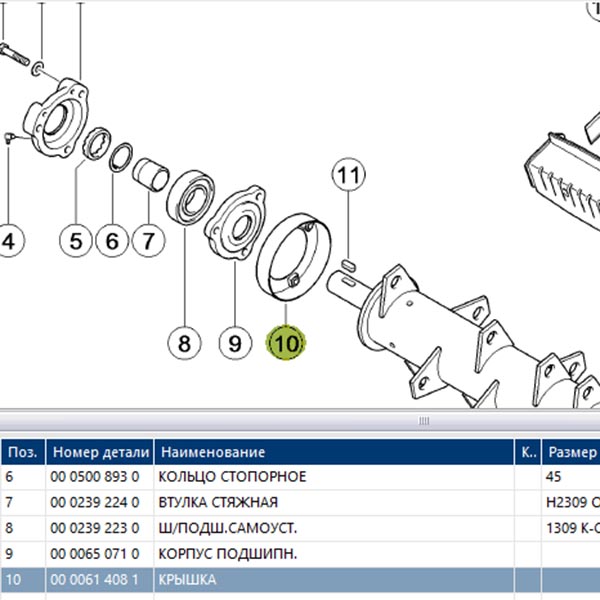The height and width of the screenshot is (600, 600).
Task: Select position callout 10 in diagram
Action: pos(286,342)
